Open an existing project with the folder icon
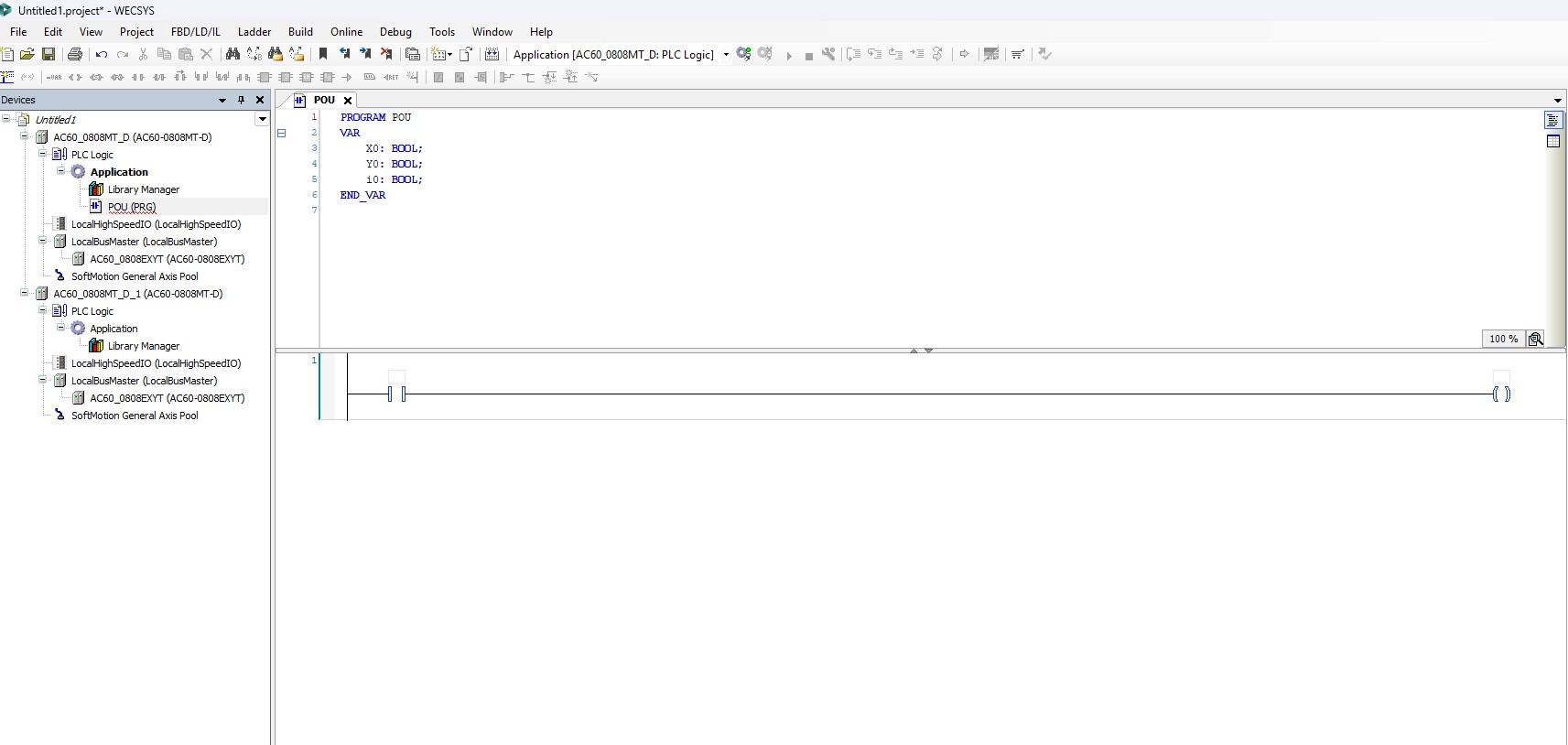Viewport: 1568px width, 745px height. [x=27, y=54]
